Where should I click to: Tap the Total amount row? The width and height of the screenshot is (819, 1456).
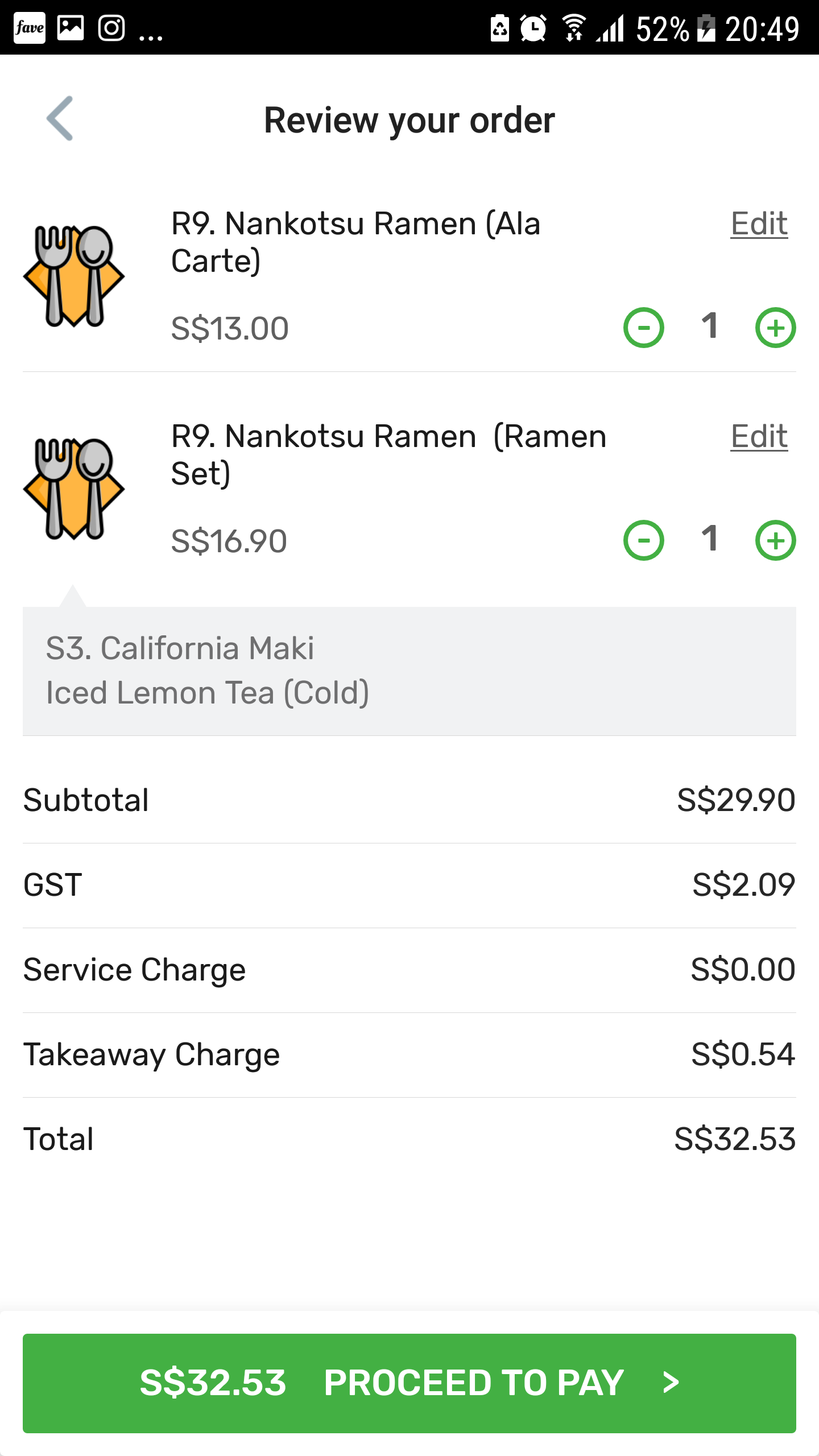(409, 1139)
